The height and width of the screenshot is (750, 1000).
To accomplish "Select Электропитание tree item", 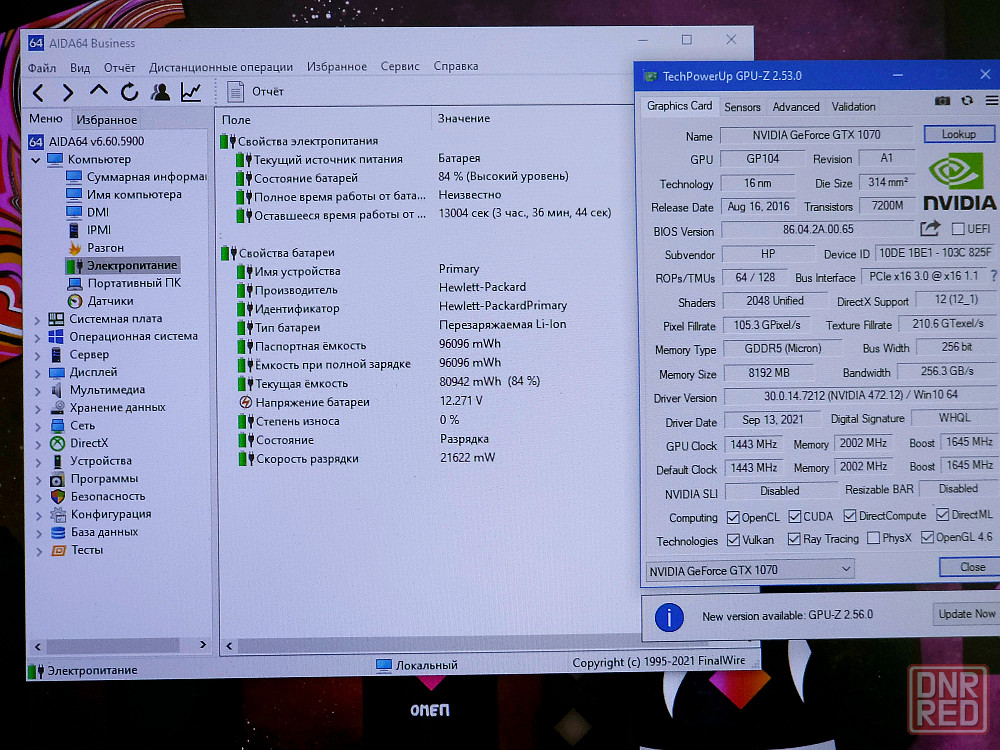I will [x=122, y=265].
